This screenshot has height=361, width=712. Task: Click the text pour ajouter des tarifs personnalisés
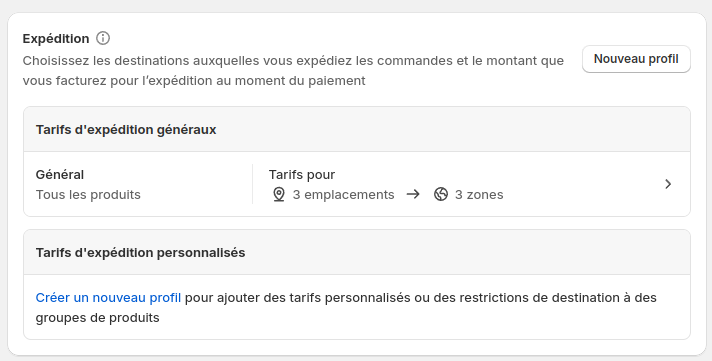297,298
